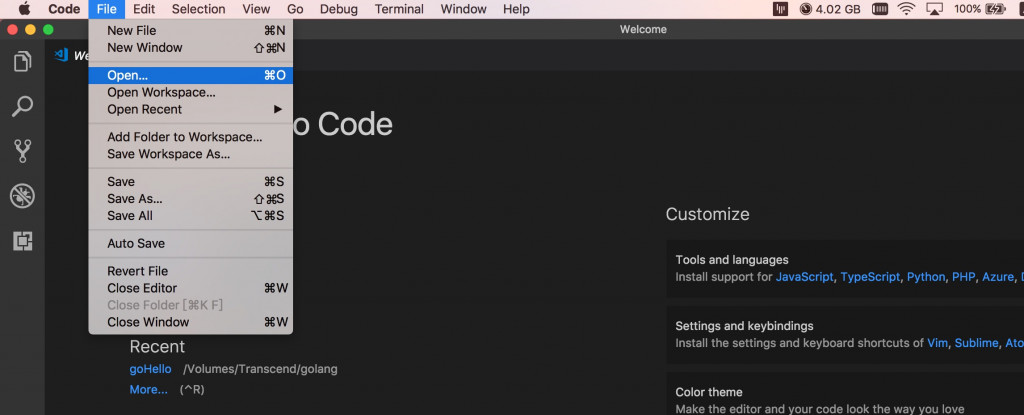Click the Azure tools link
The height and width of the screenshot is (415, 1024).
tap(998, 277)
